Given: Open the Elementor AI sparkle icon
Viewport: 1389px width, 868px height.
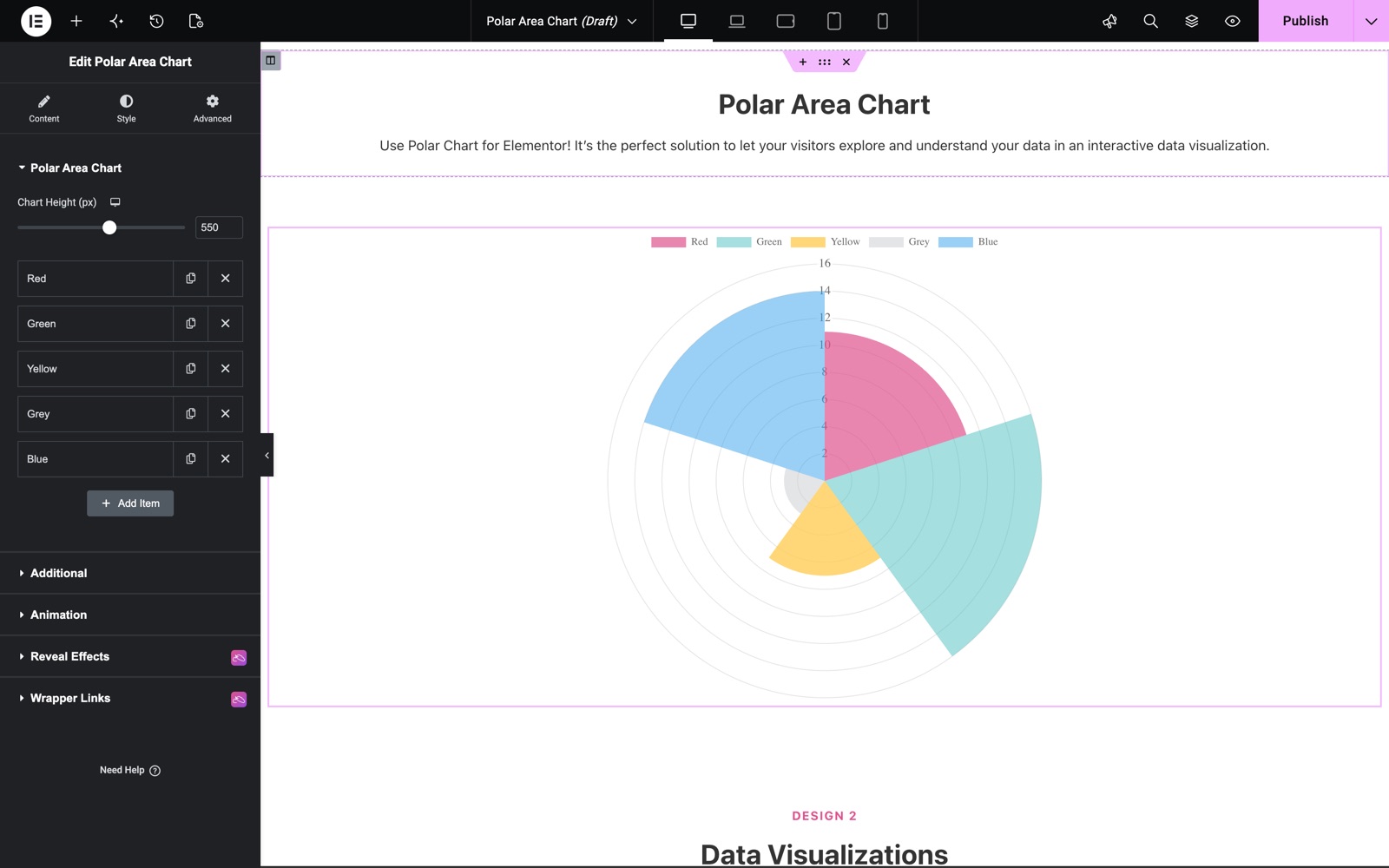Looking at the screenshot, I should point(116,21).
